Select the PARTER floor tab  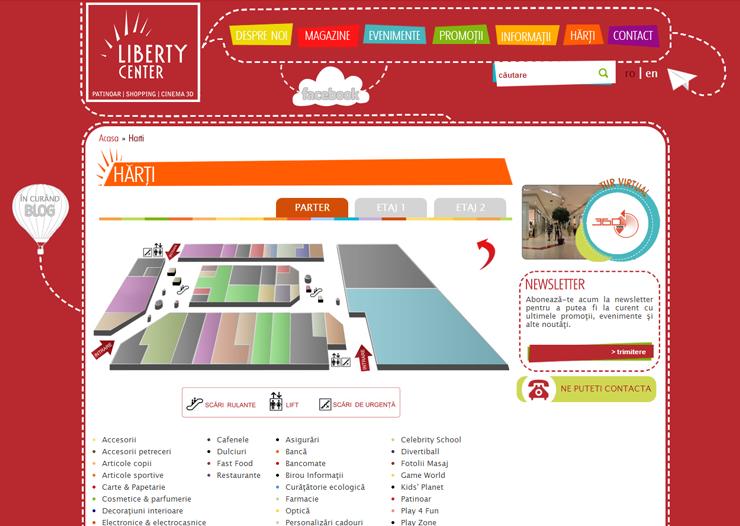coord(312,208)
